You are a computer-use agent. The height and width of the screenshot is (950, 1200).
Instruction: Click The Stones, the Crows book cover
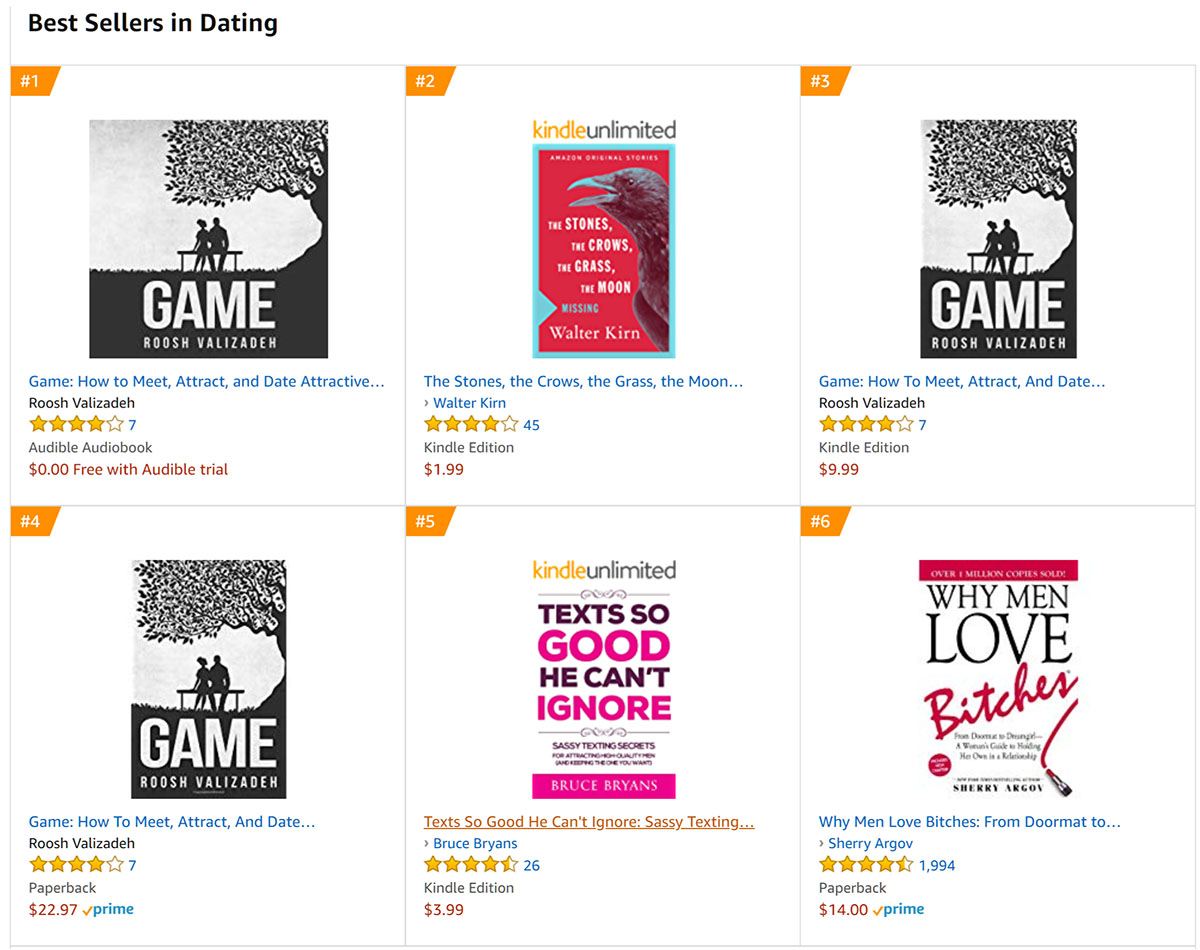coord(603,250)
